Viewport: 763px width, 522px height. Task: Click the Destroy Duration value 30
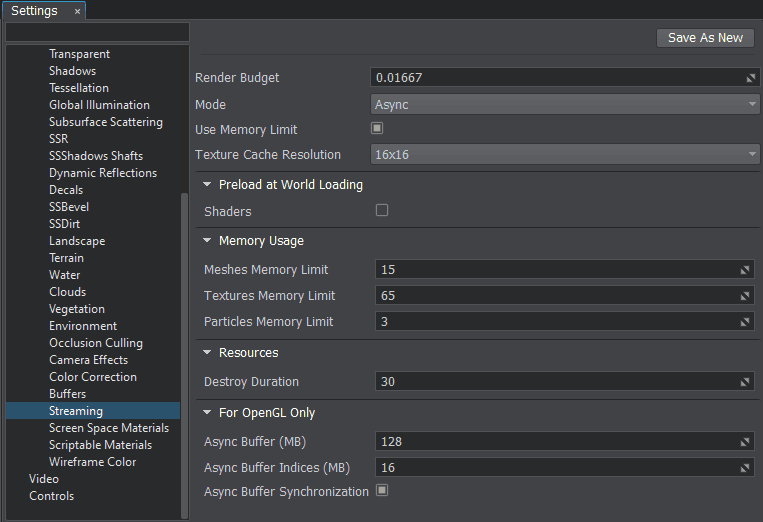point(388,381)
